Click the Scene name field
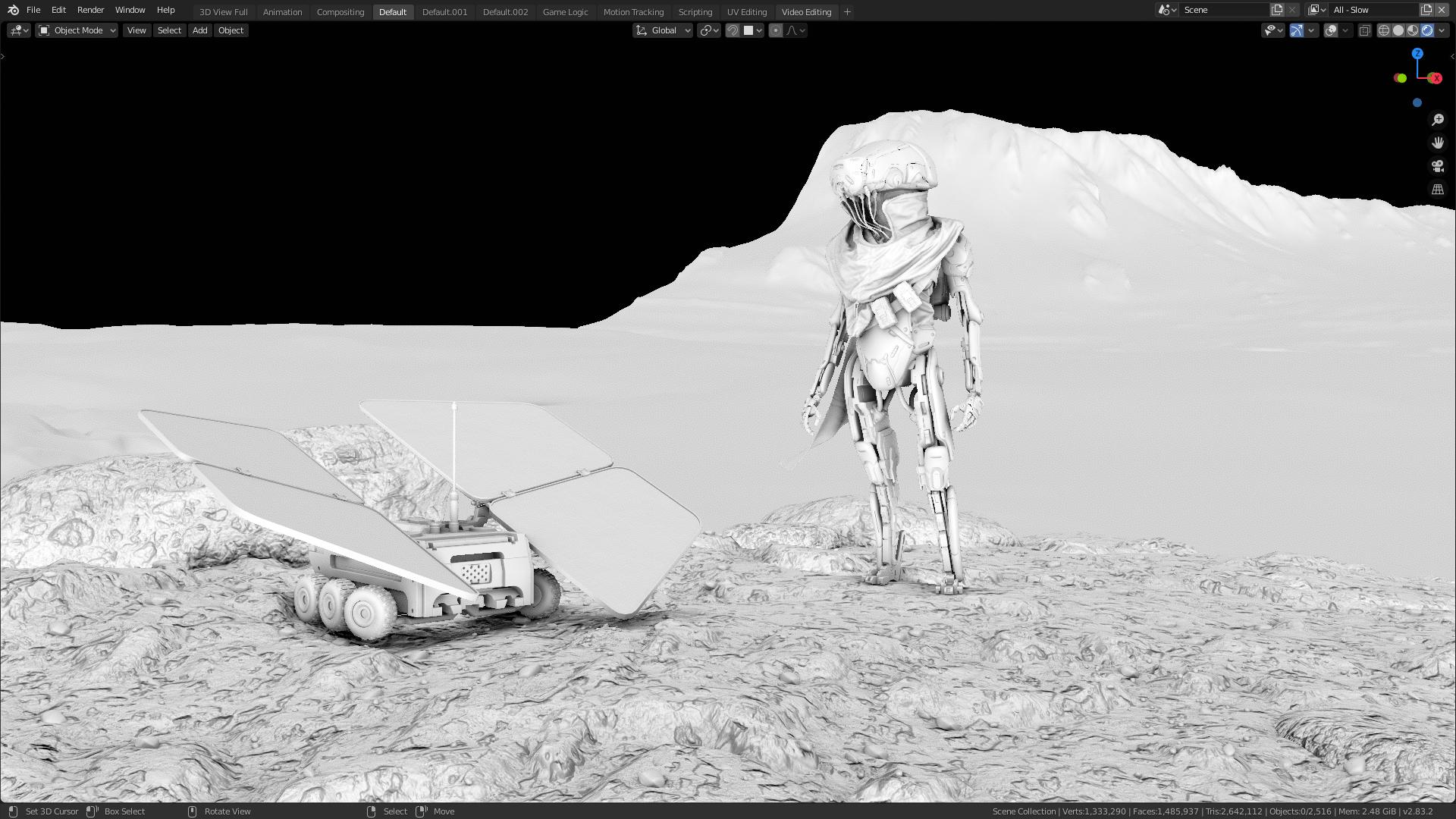Screen dimensions: 1456x819 (1223, 10)
